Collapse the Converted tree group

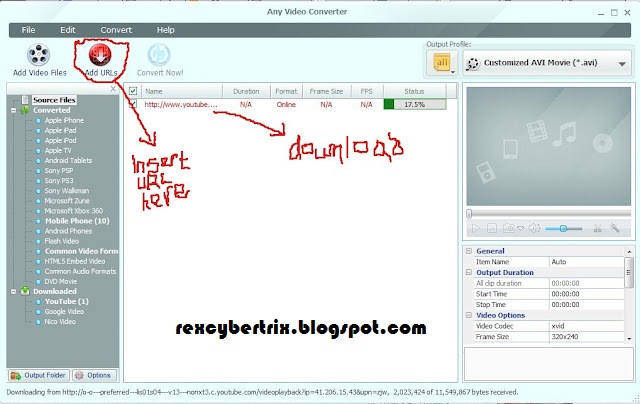[13, 110]
